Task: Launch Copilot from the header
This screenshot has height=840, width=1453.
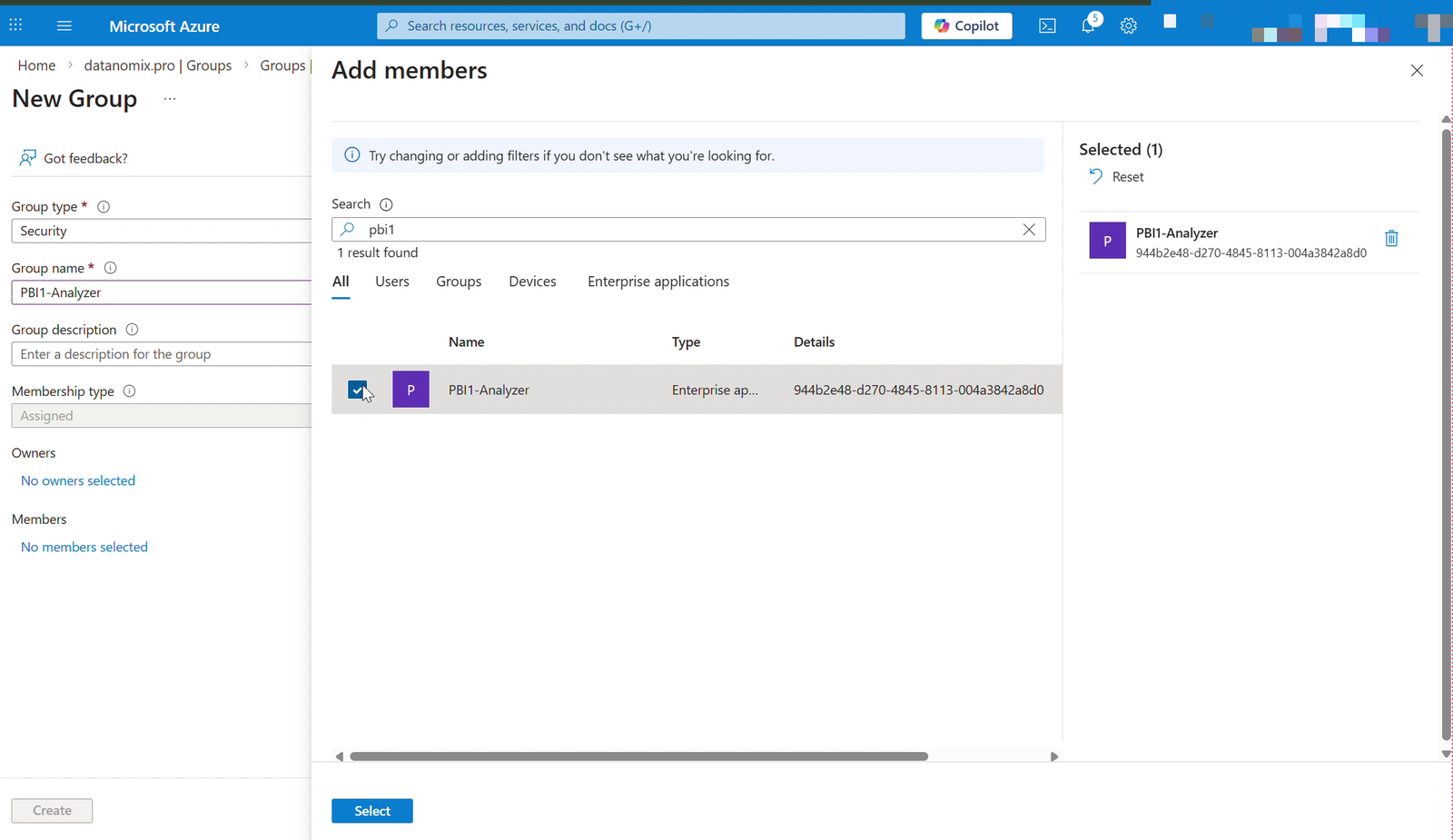Action: 966,25
